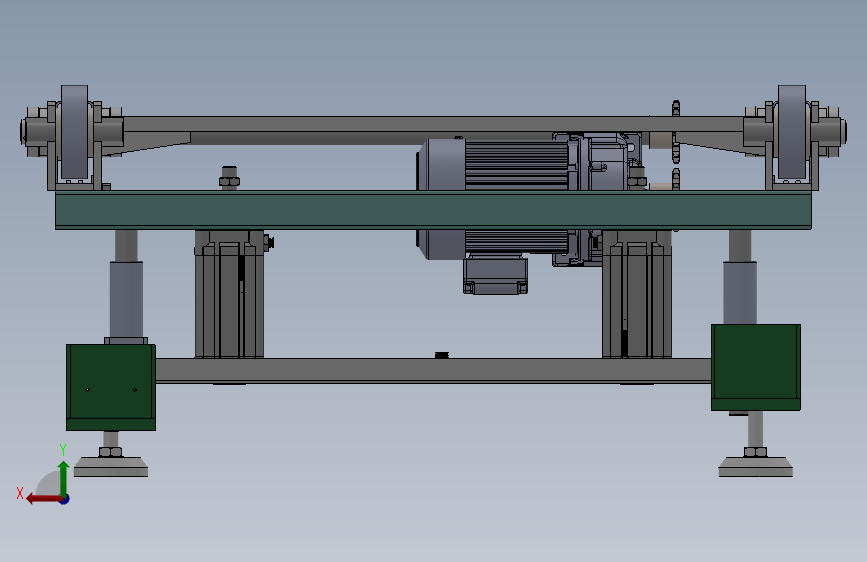Select the left leveling foot pad
The height and width of the screenshot is (562, 867).
[x=111, y=467]
